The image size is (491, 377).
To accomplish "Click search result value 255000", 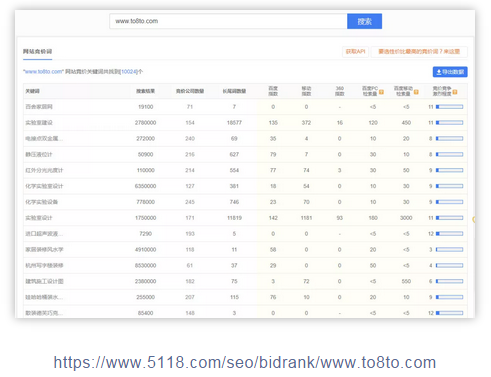I will (146, 297).
